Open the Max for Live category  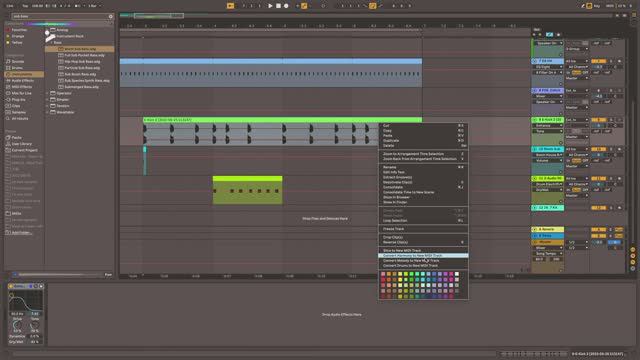click(21, 93)
